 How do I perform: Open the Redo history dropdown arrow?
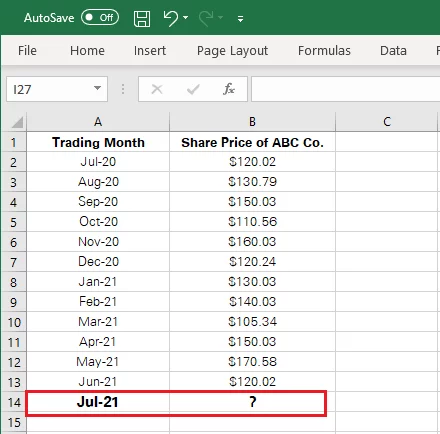coord(220,18)
